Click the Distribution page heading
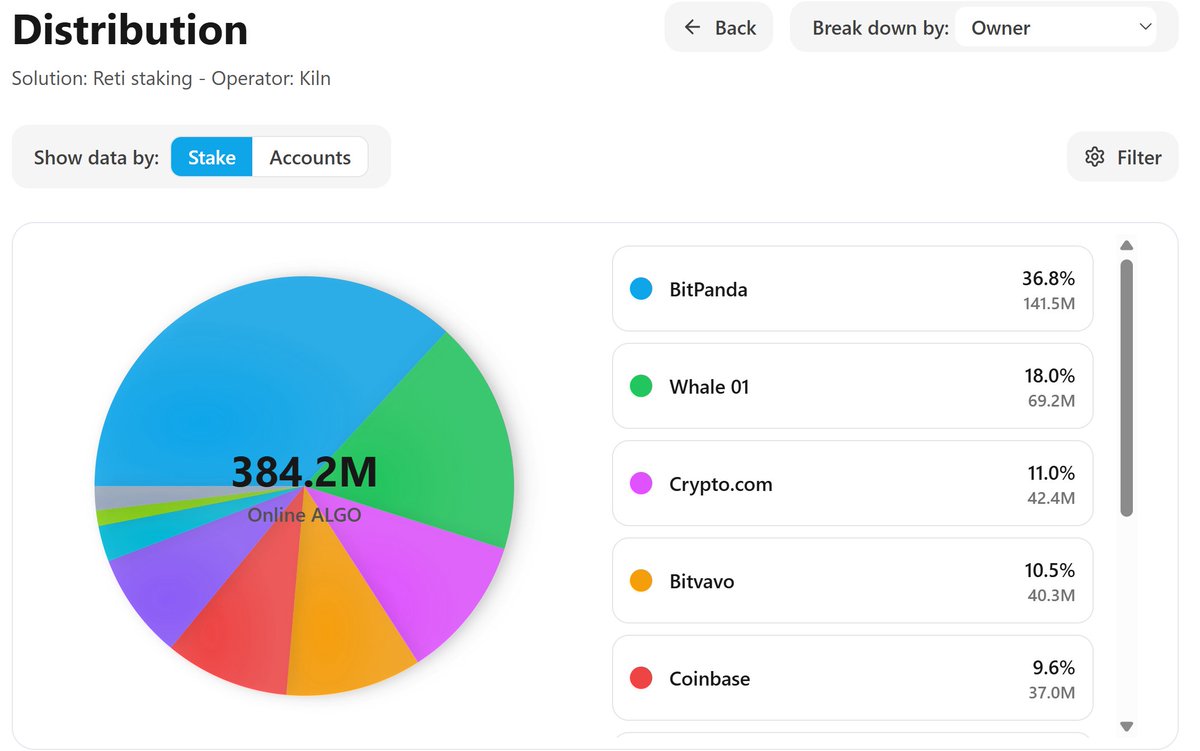Image resolution: width=1200 pixels, height=751 pixels. pos(130,30)
